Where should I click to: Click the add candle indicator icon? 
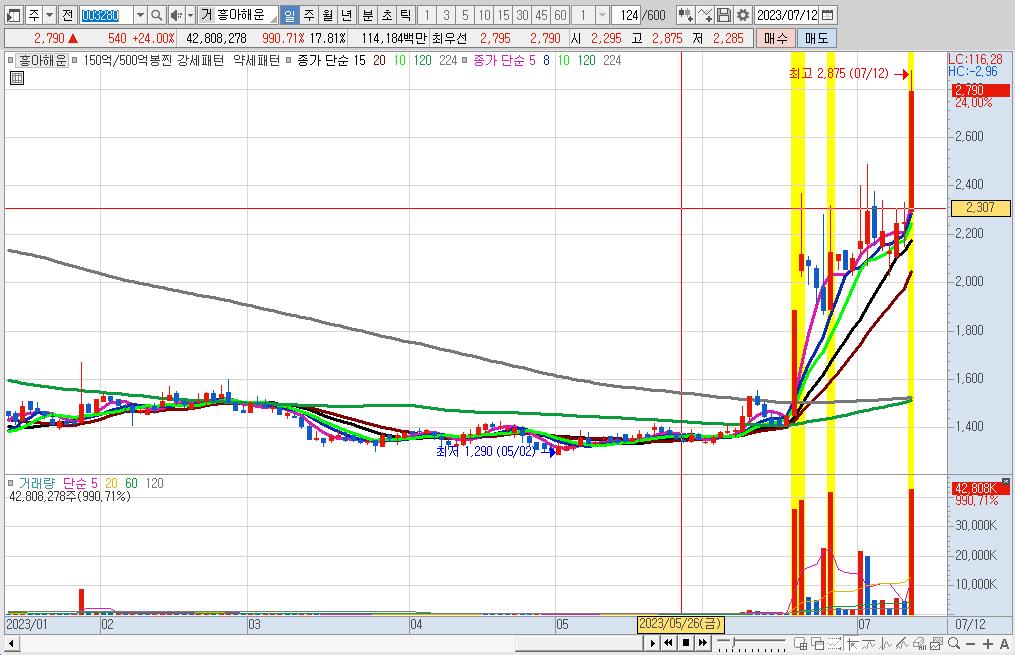[685, 15]
